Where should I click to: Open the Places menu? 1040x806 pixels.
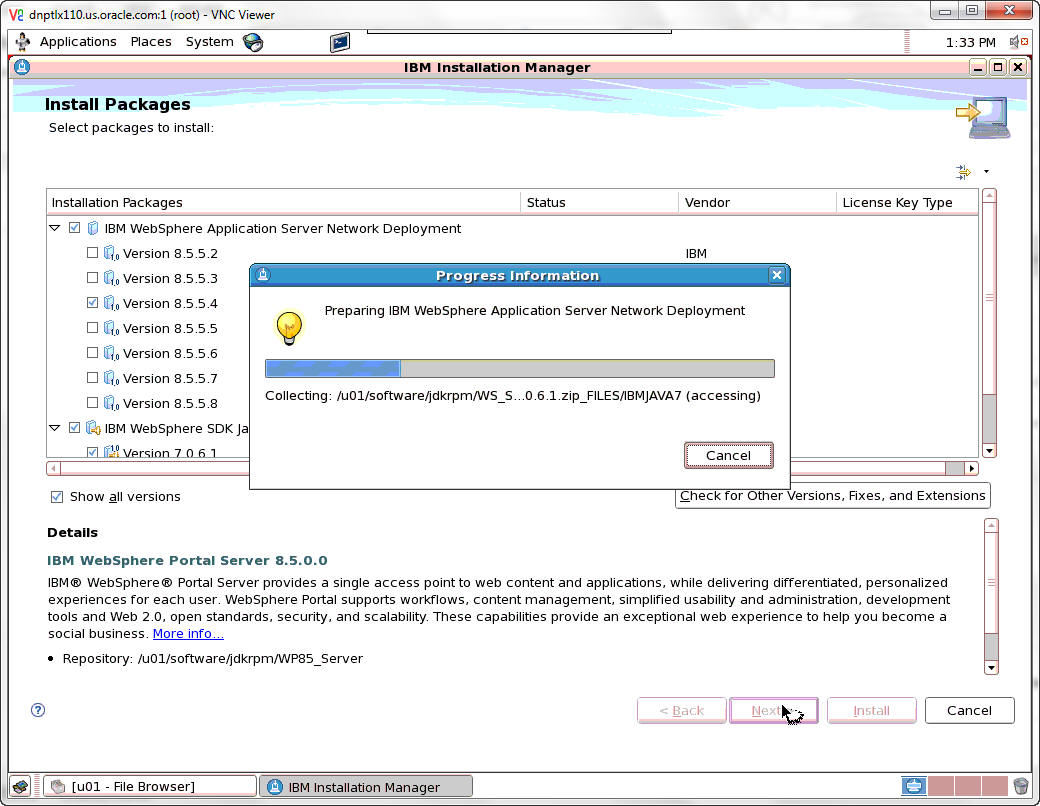pos(151,42)
